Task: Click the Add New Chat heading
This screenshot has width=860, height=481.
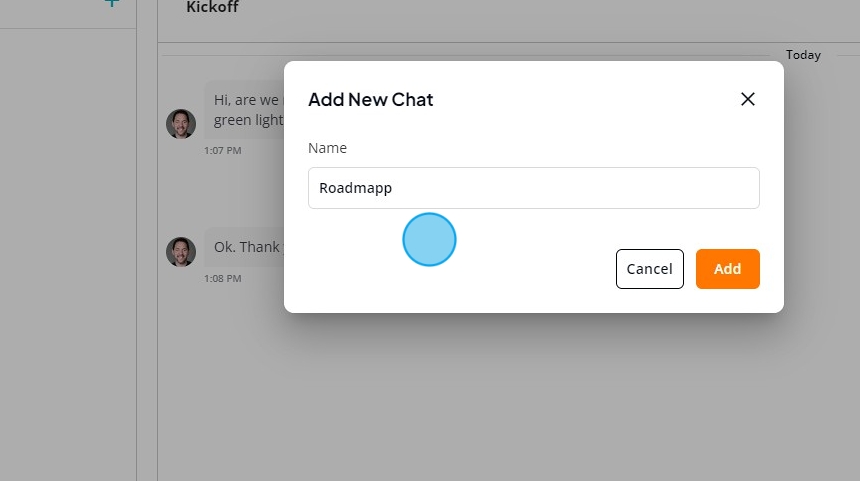Action: click(371, 99)
